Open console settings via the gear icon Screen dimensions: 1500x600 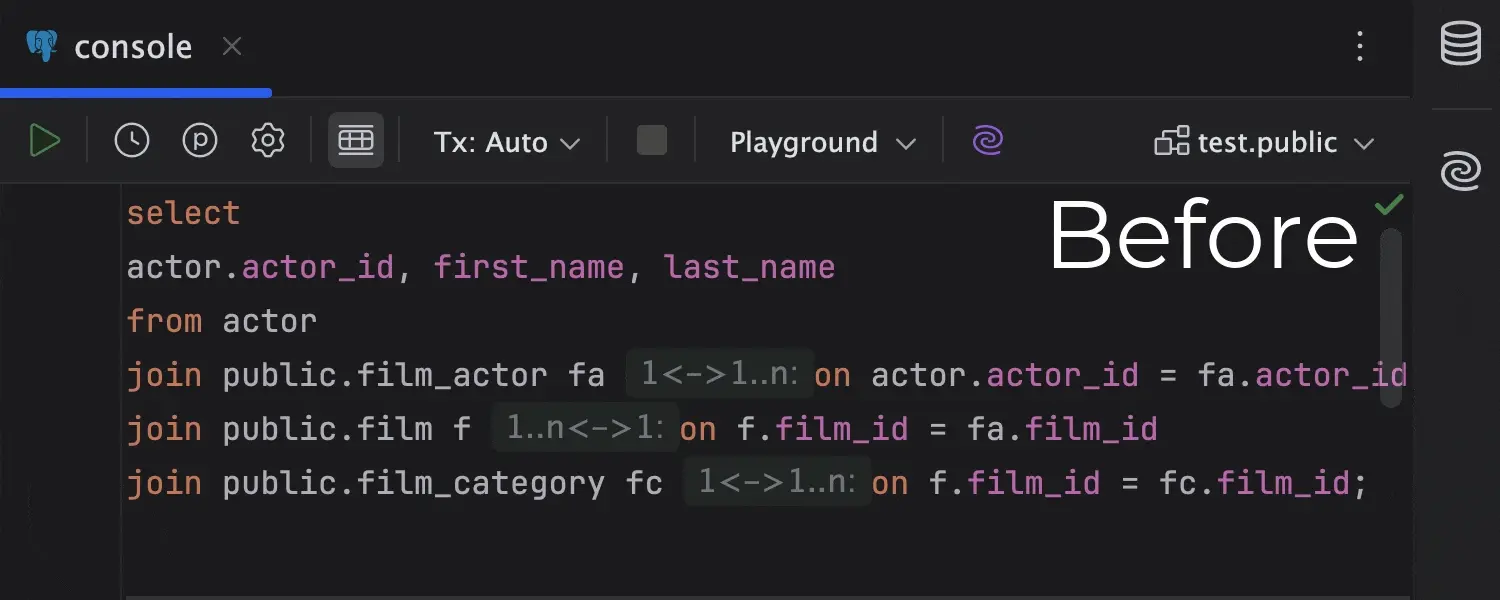(267, 140)
